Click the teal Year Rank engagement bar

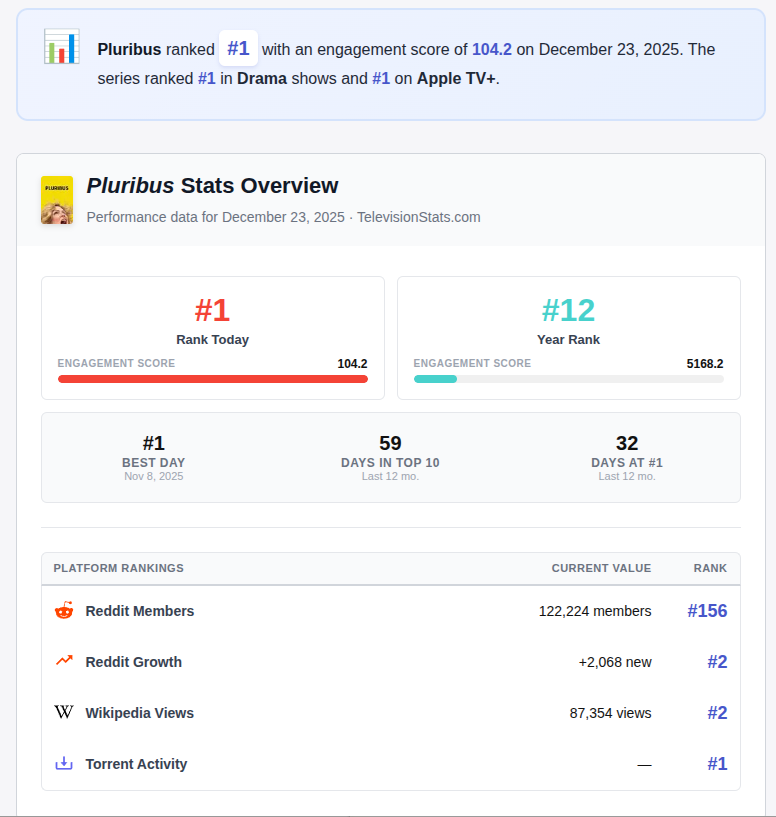point(436,379)
